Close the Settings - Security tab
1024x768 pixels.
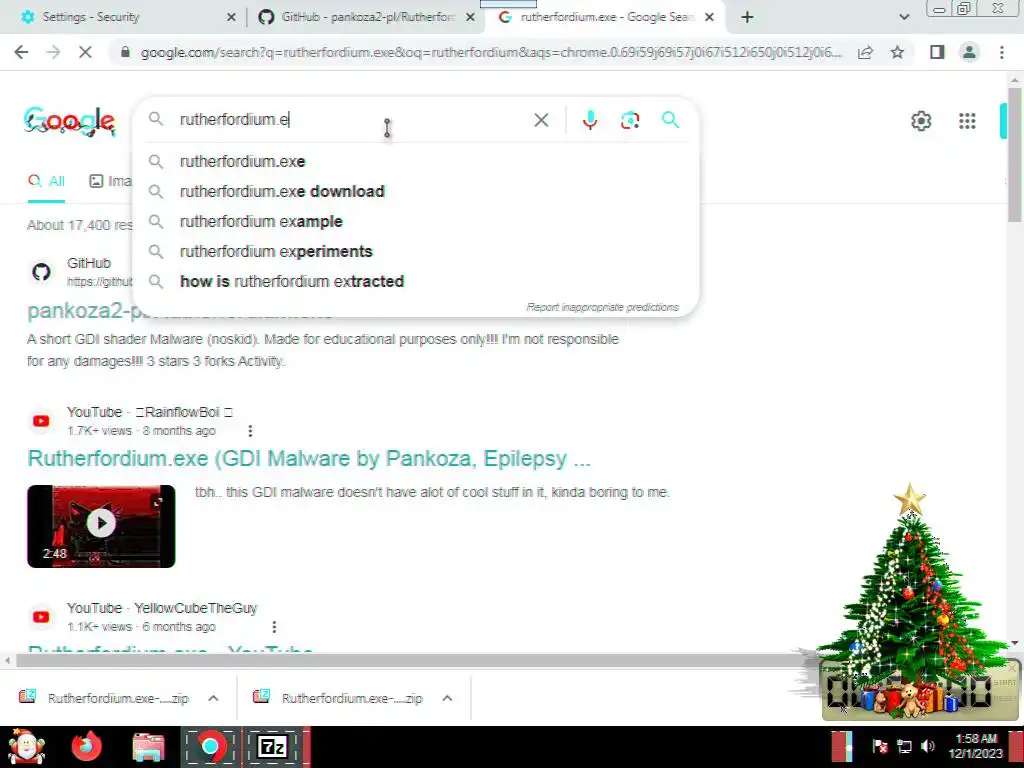tap(231, 18)
